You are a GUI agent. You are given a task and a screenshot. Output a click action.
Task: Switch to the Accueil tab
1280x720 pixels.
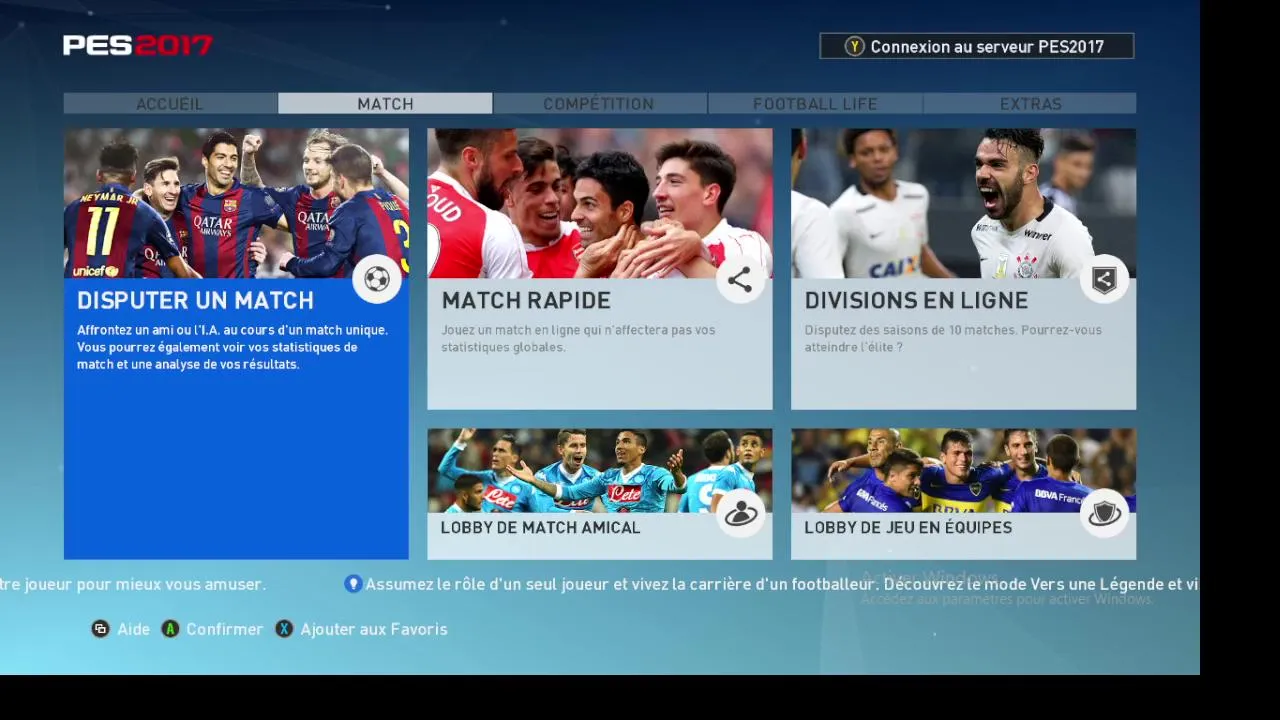[170, 104]
